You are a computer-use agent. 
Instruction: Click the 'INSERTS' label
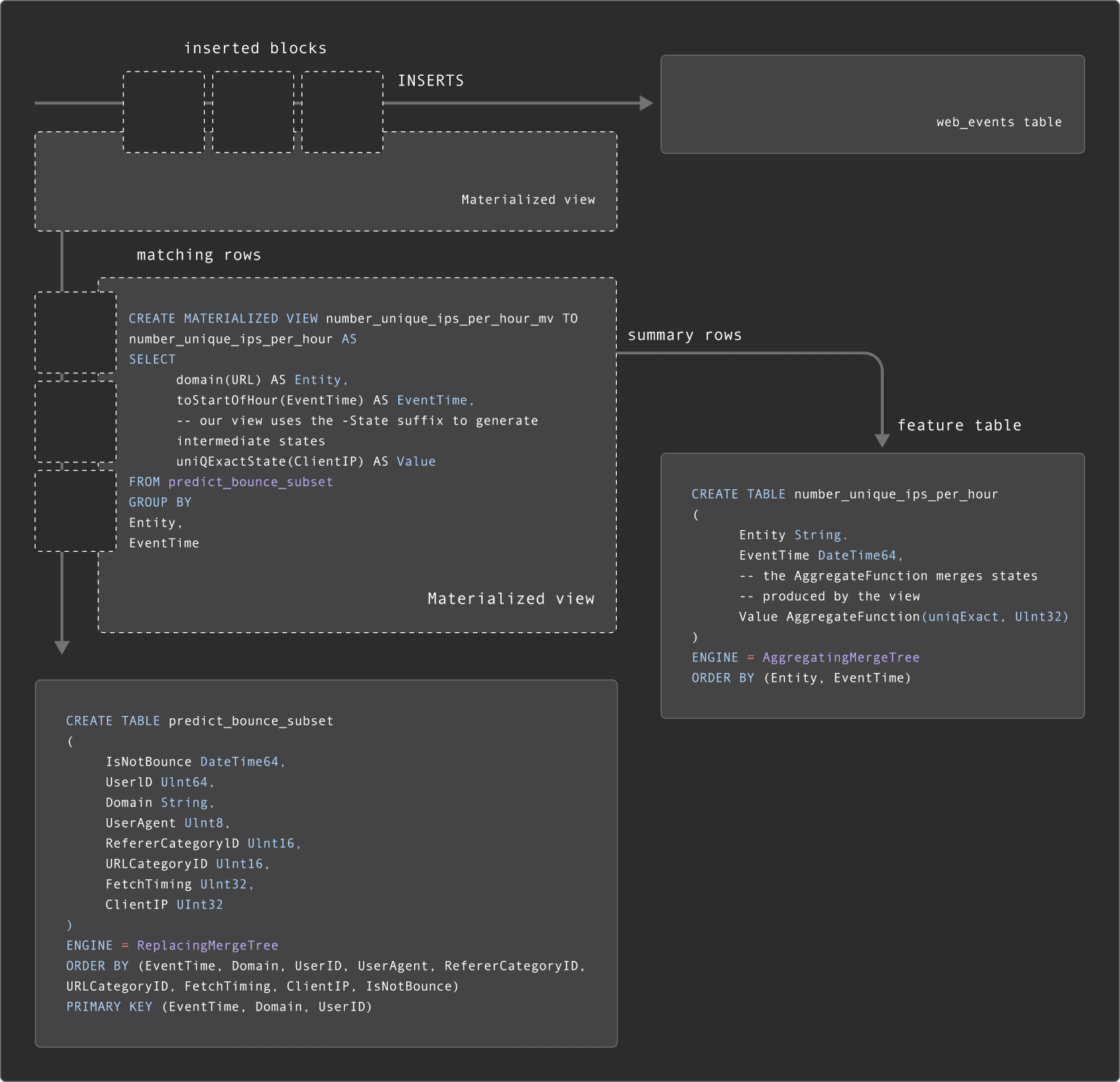point(430,81)
